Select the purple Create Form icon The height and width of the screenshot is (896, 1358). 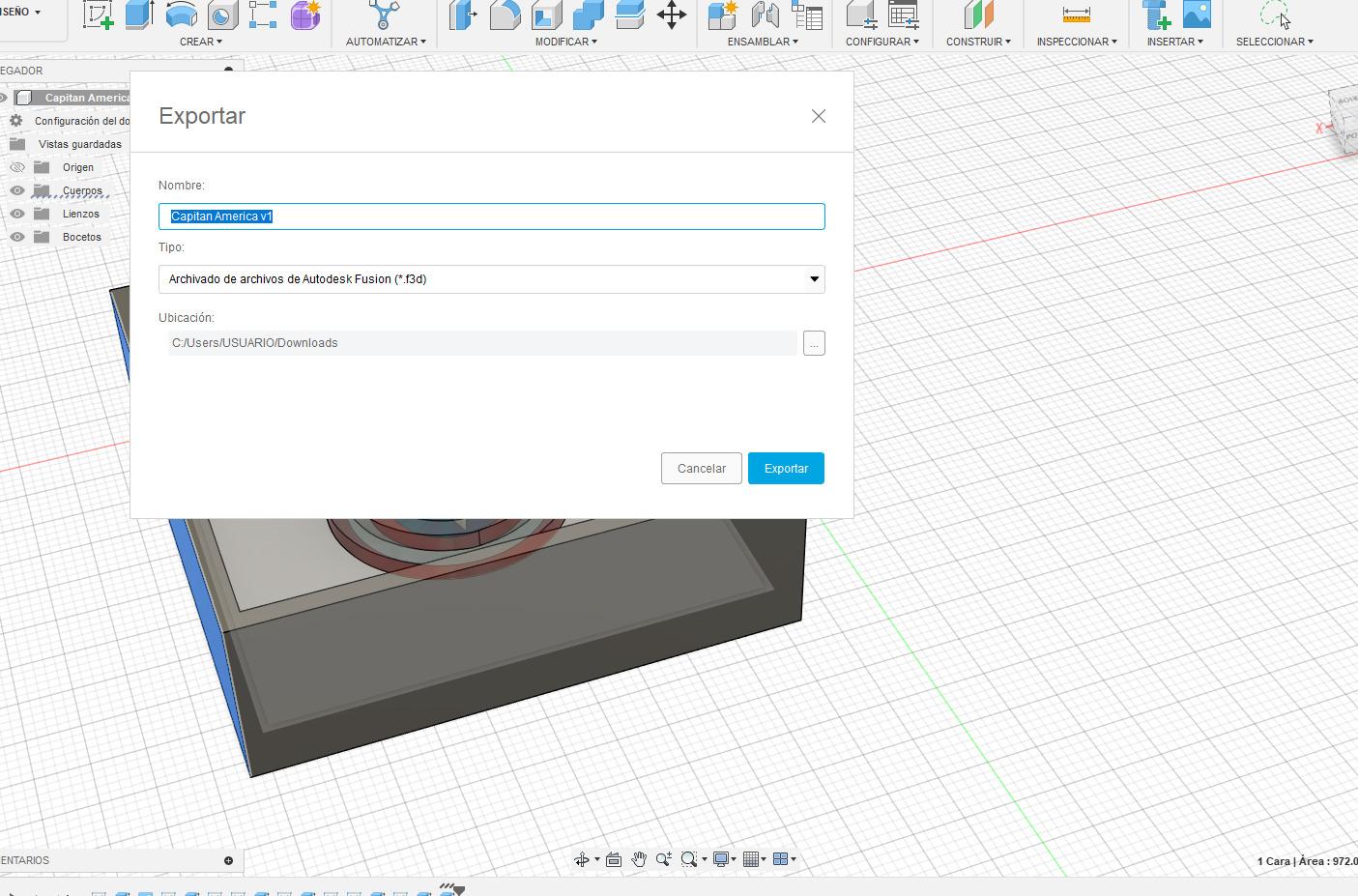coord(305,14)
